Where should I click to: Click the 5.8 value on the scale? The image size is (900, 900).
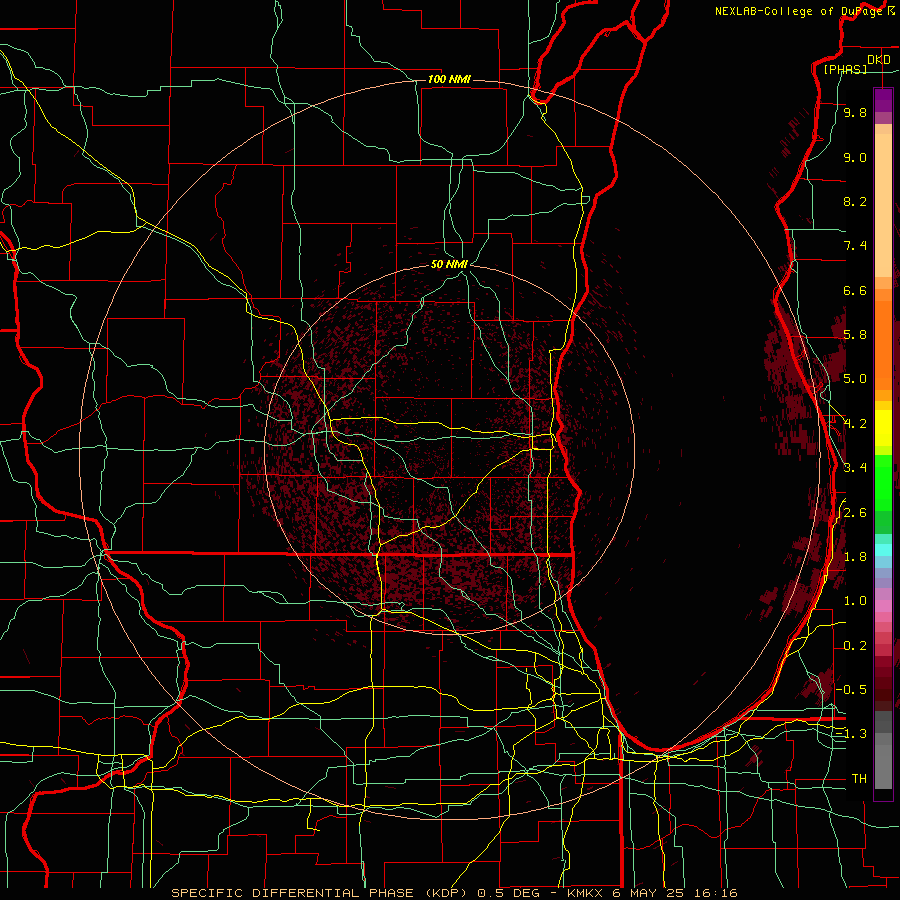(855, 335)
